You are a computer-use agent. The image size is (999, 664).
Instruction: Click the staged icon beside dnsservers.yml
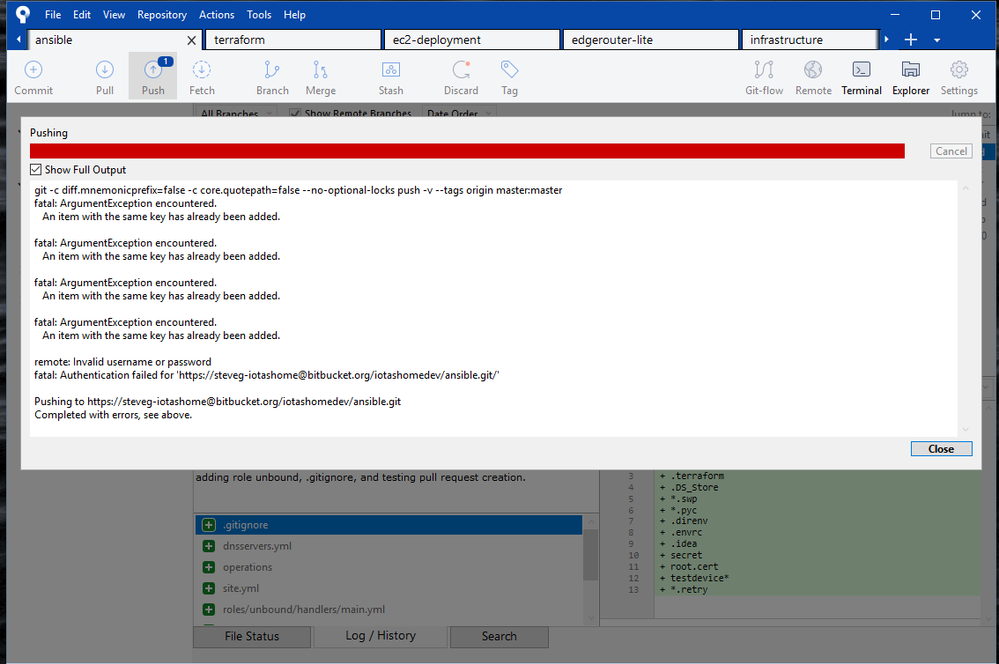pos(208,546)
